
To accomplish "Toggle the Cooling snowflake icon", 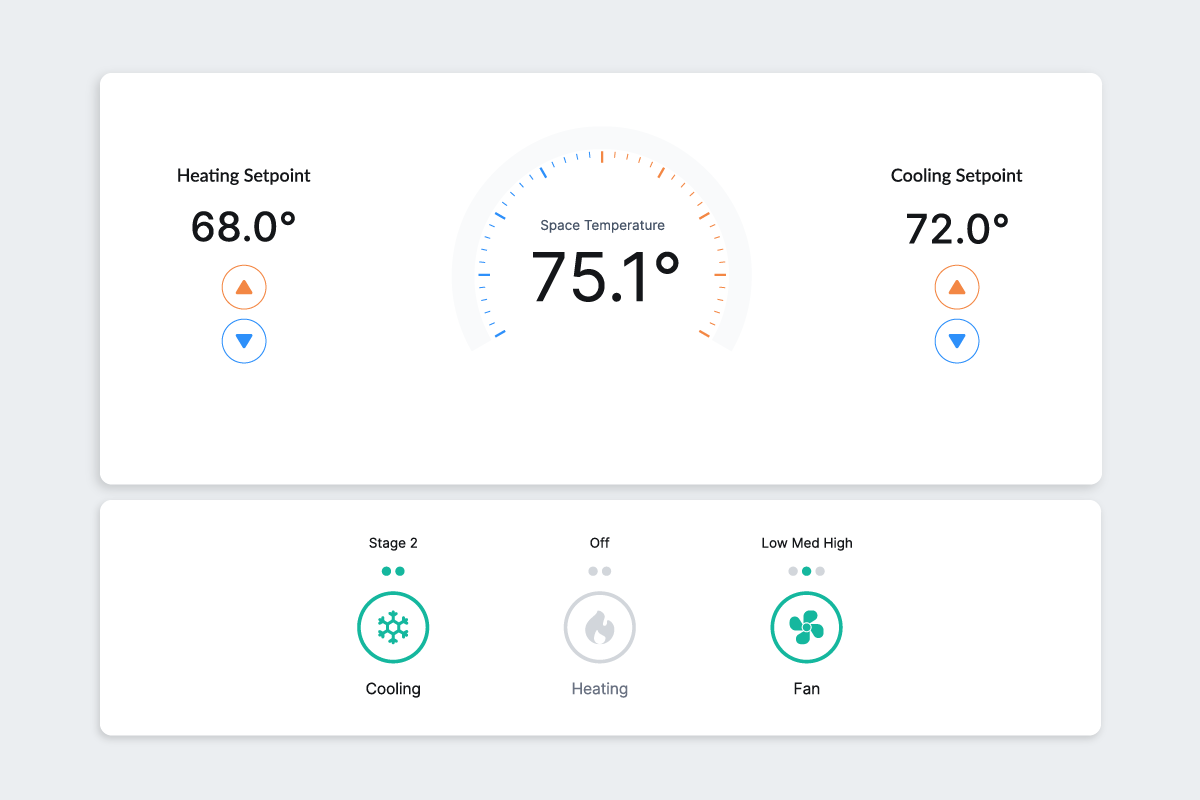I will pos(393,628).
